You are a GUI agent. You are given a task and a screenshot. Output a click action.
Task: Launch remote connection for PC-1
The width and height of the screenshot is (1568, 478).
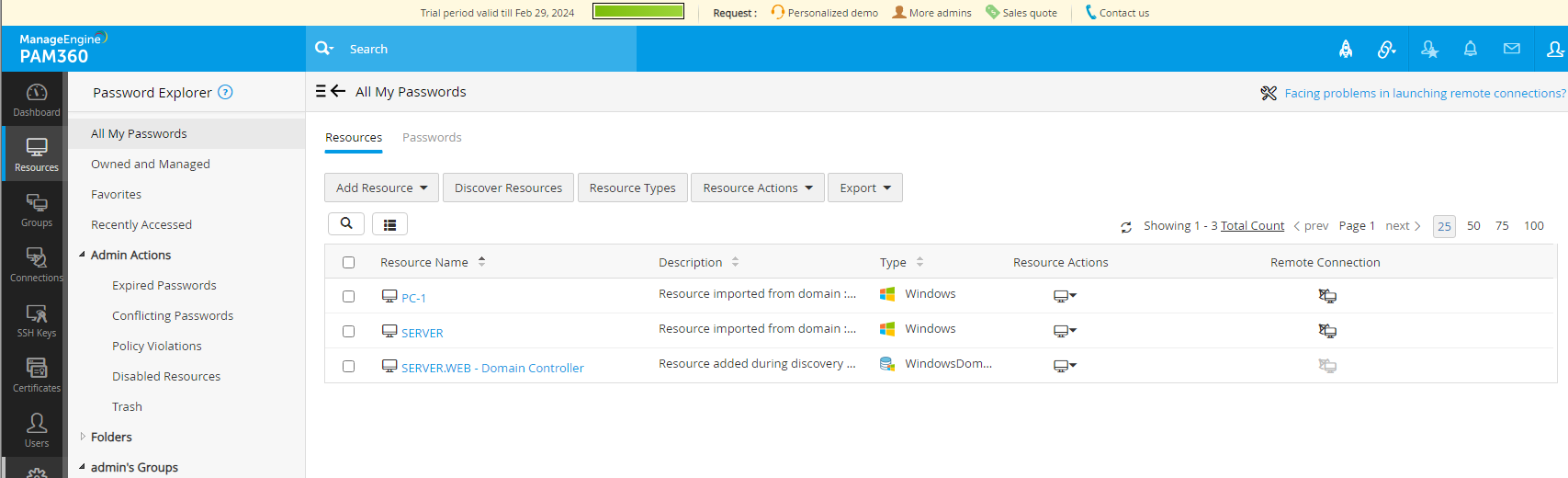[x=1327, y=296]
